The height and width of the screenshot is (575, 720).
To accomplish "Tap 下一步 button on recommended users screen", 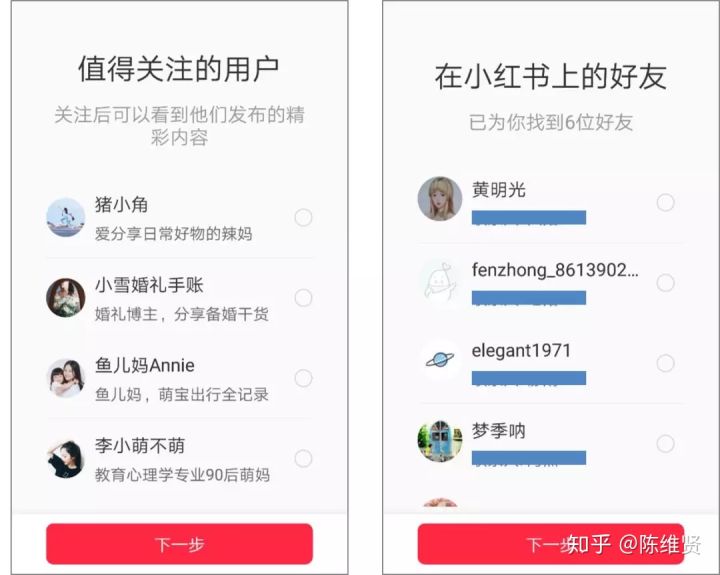I will [180, 544].
